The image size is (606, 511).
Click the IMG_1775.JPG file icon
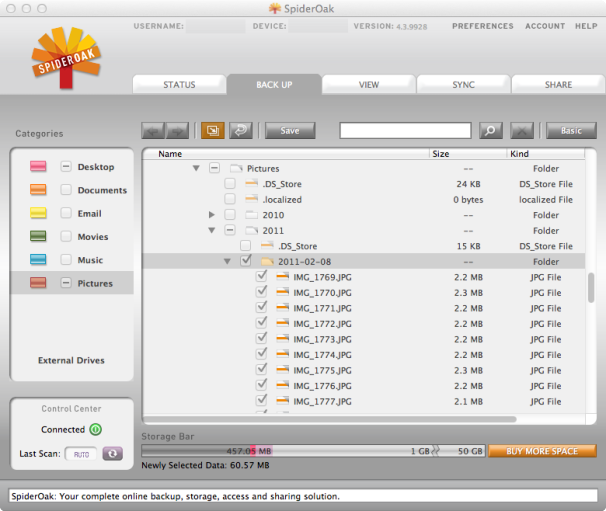coord(283,370)
